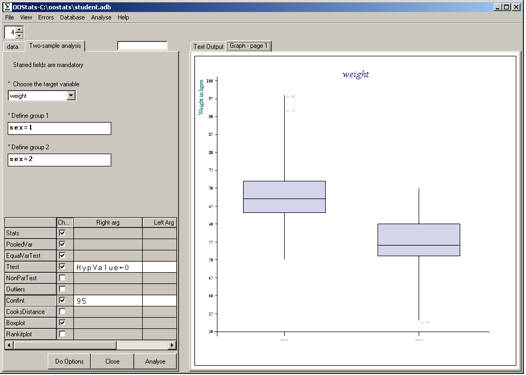Click the Analyse button

tap(155, 361)
